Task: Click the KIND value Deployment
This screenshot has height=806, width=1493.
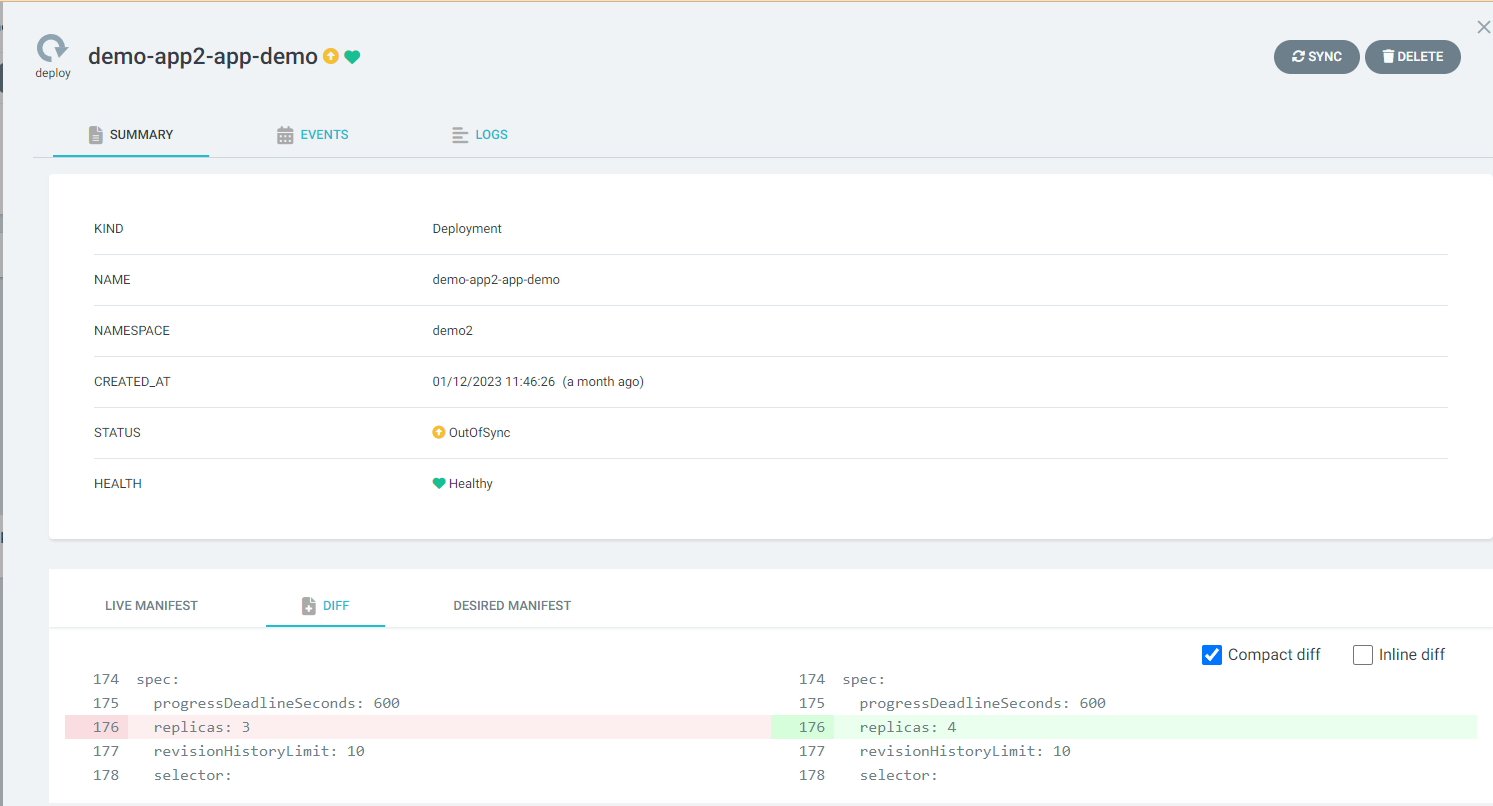Action: click(x=467, y=229)
